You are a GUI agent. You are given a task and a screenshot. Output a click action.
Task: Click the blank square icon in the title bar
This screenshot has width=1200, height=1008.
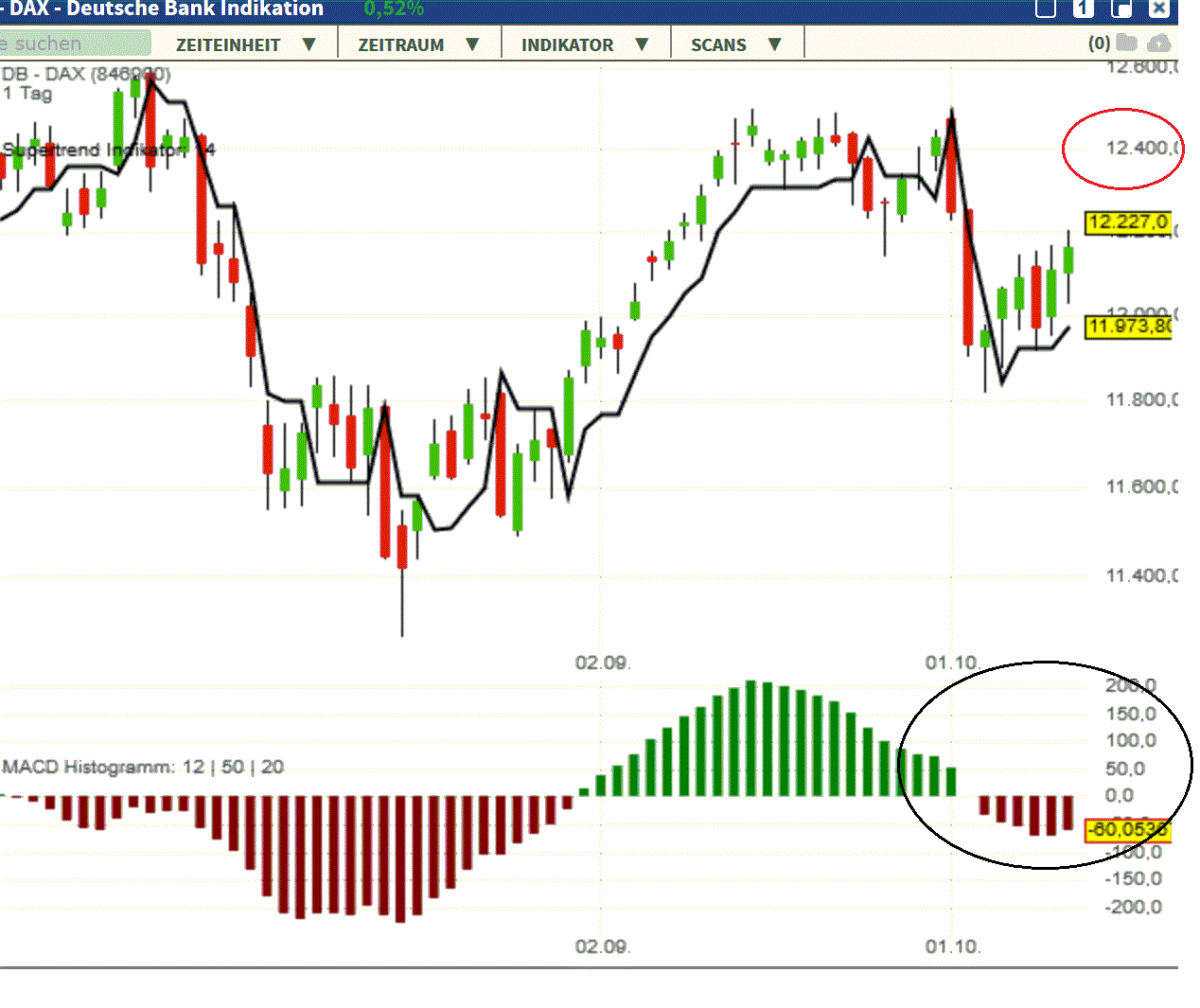click(x=1045, y=9)
